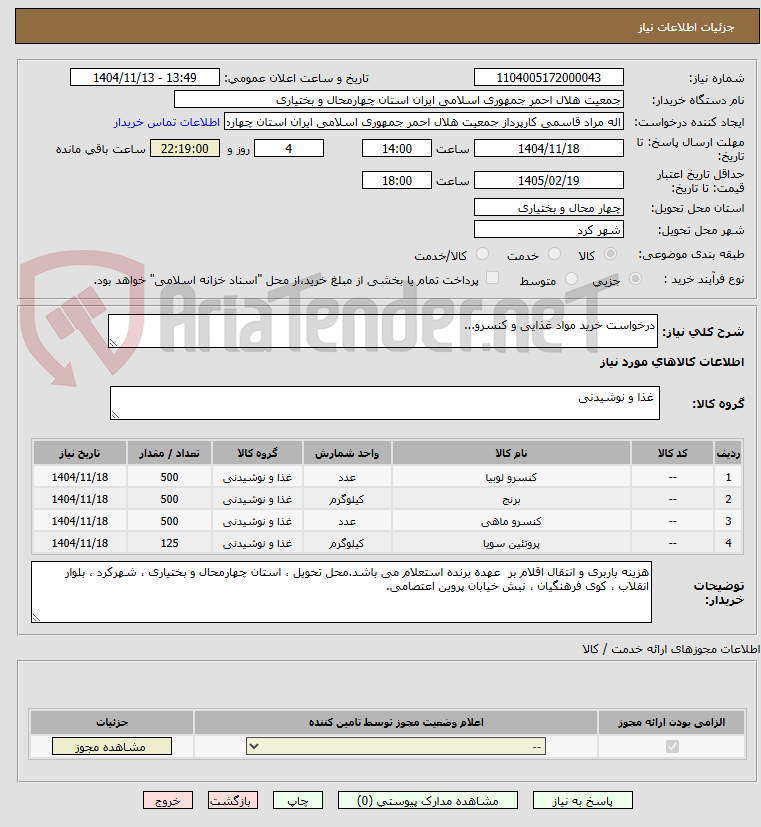This screenshot has height=827, width=761.
Task: Click the گروه کالا text area
Action: 384,403
